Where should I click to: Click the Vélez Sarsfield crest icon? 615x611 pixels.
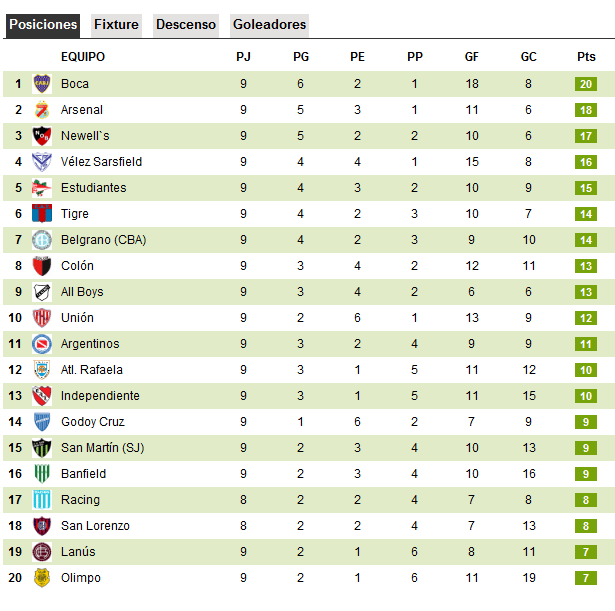point(41,162)
